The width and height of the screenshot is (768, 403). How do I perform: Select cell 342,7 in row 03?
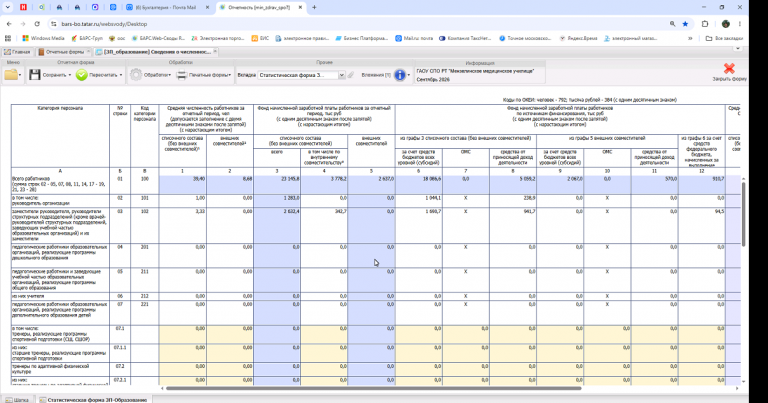click(324, 225)
